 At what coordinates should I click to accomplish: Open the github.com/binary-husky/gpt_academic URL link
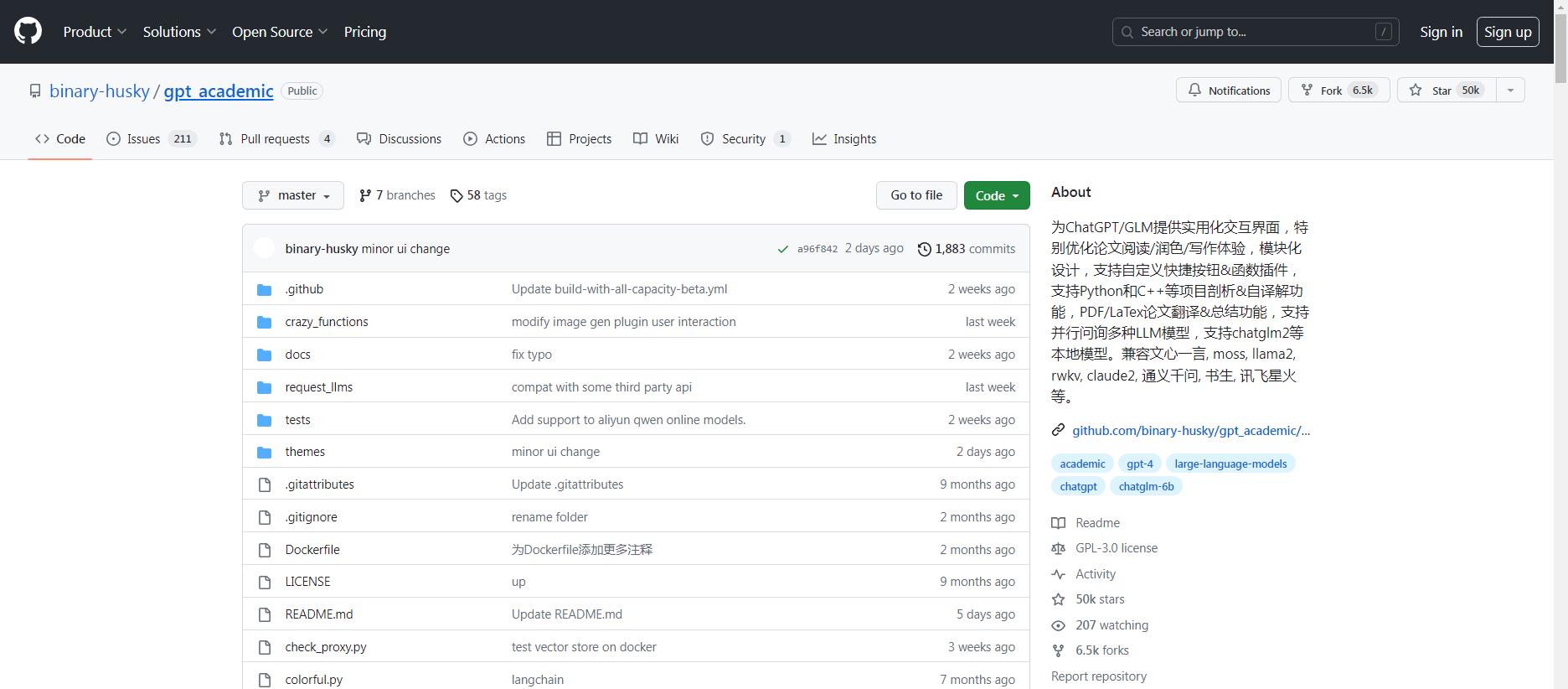(x=1191, y=430)
